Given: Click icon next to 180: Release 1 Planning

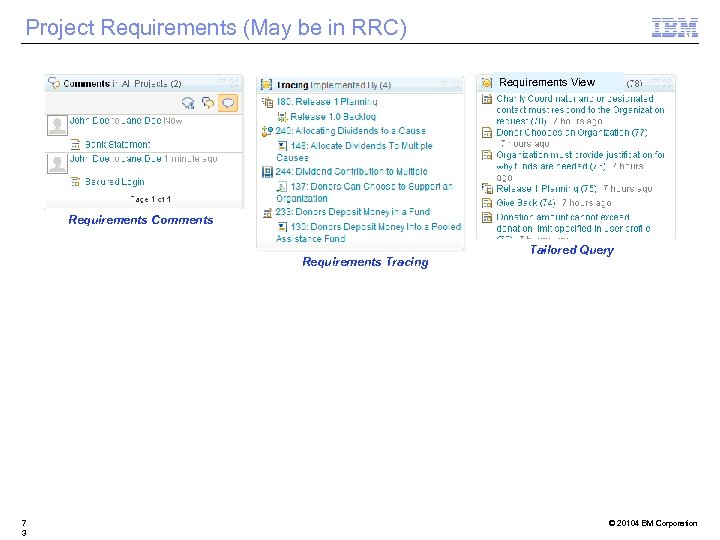Looking at the screenshot, I should tap(267, 102).
